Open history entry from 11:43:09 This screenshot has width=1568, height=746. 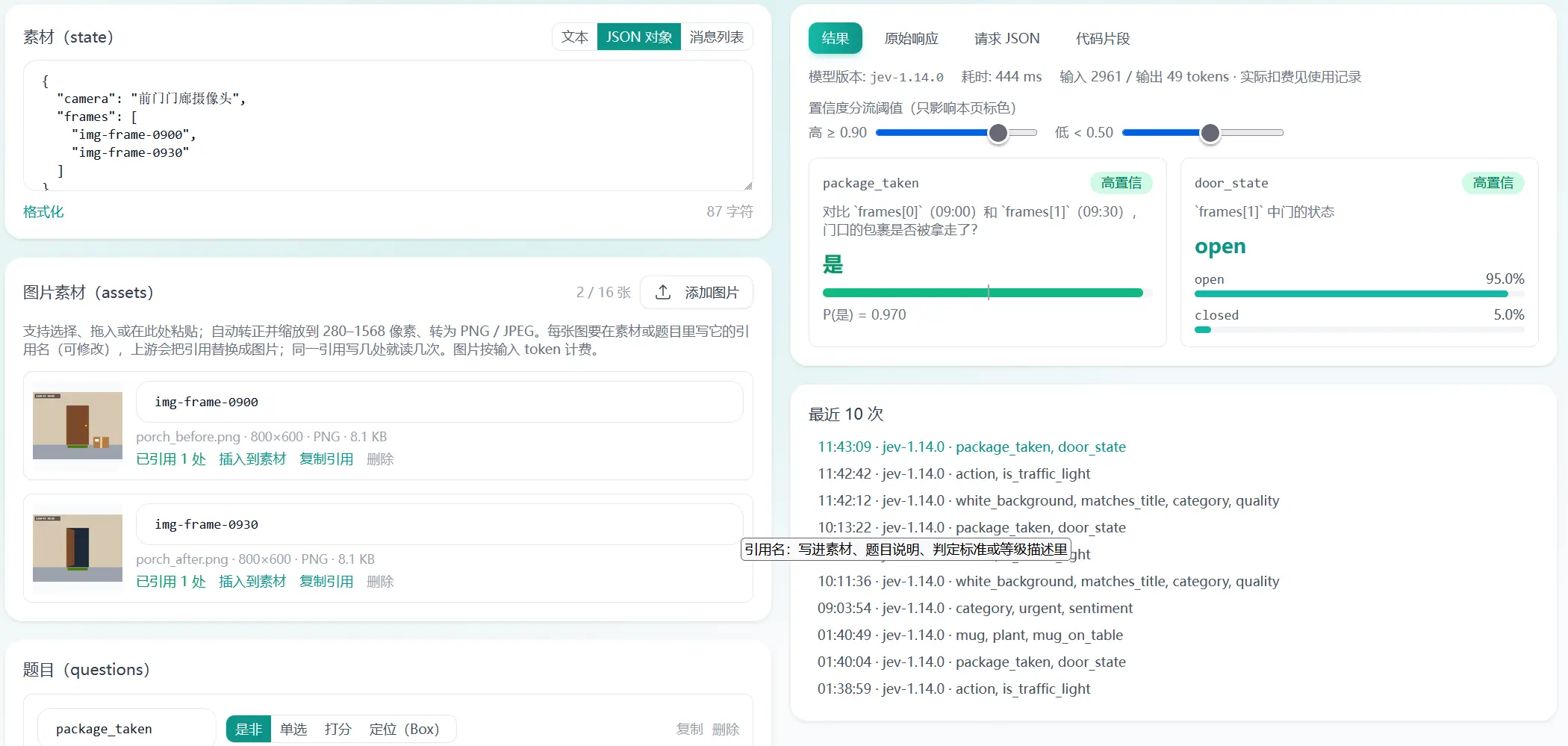tap(971, 447)
